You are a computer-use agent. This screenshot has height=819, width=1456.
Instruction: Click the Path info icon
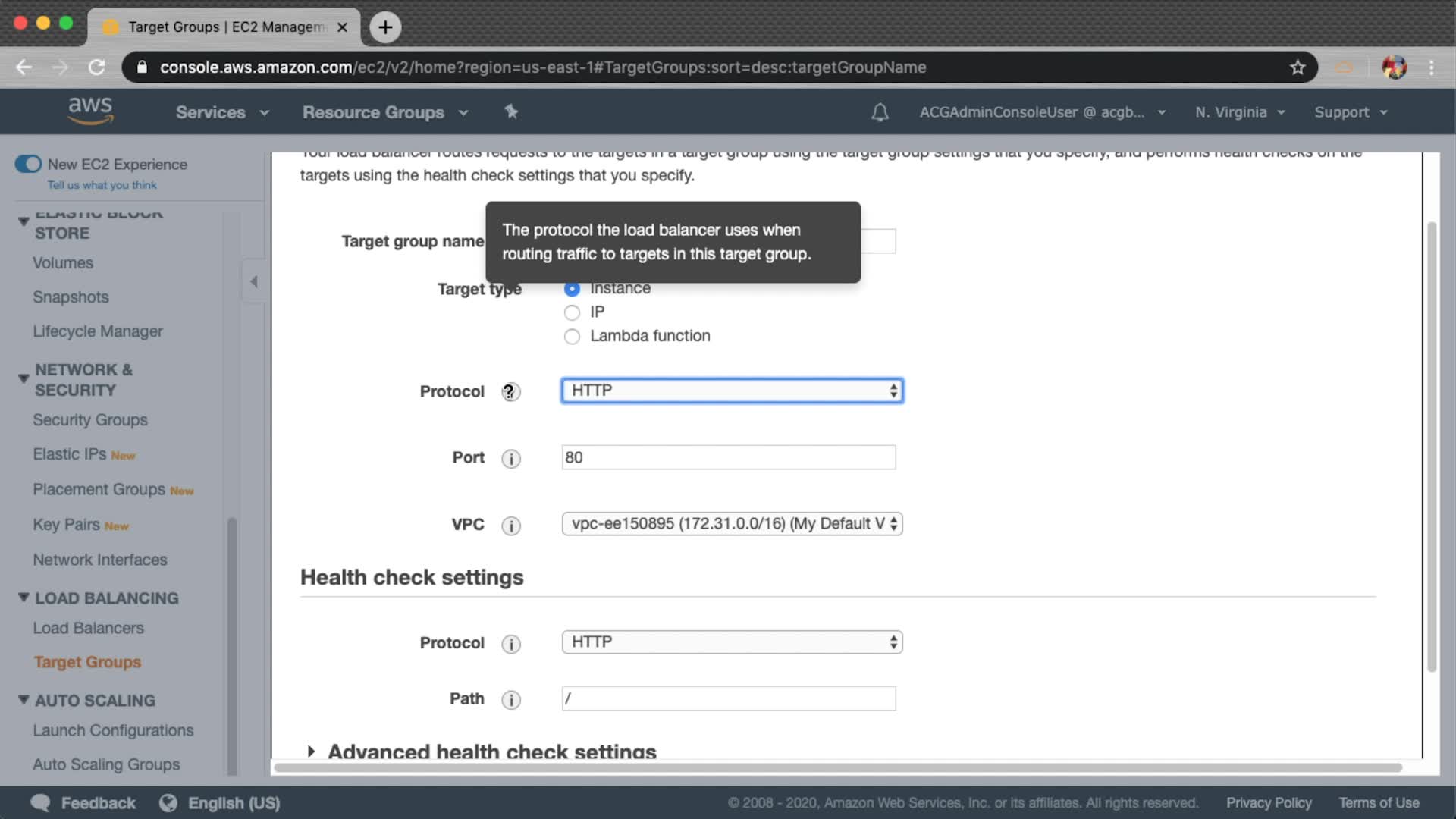pos(511,700)
